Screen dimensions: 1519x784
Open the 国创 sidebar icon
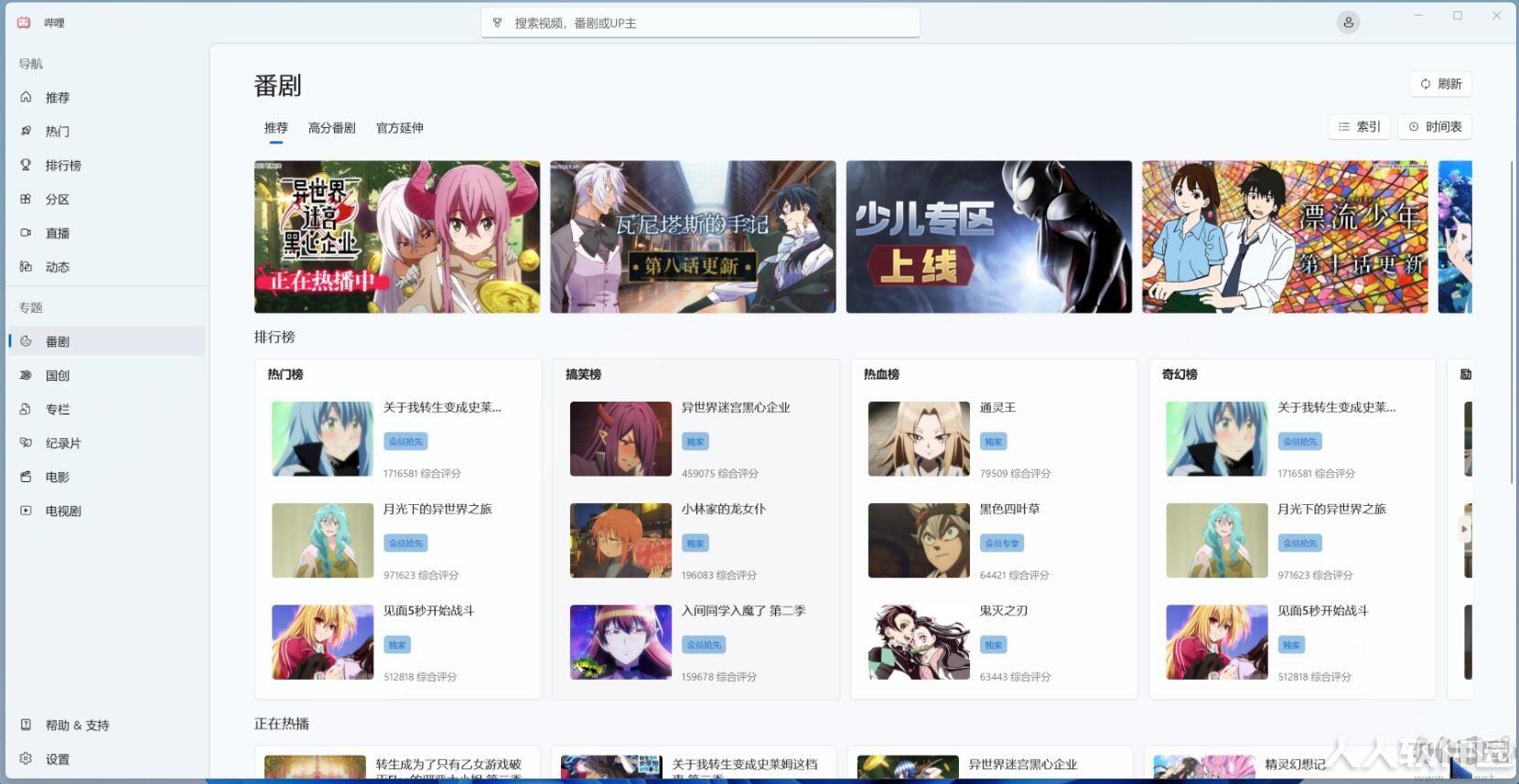[26, 375]
